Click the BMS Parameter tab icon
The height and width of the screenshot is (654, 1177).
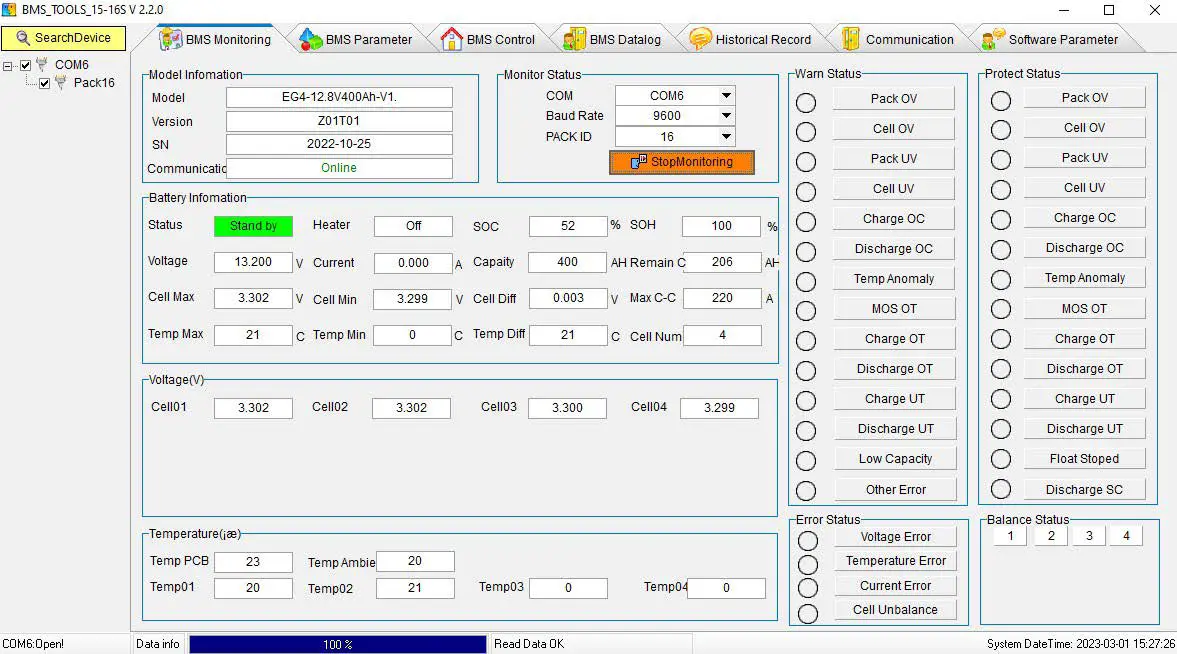311,39
